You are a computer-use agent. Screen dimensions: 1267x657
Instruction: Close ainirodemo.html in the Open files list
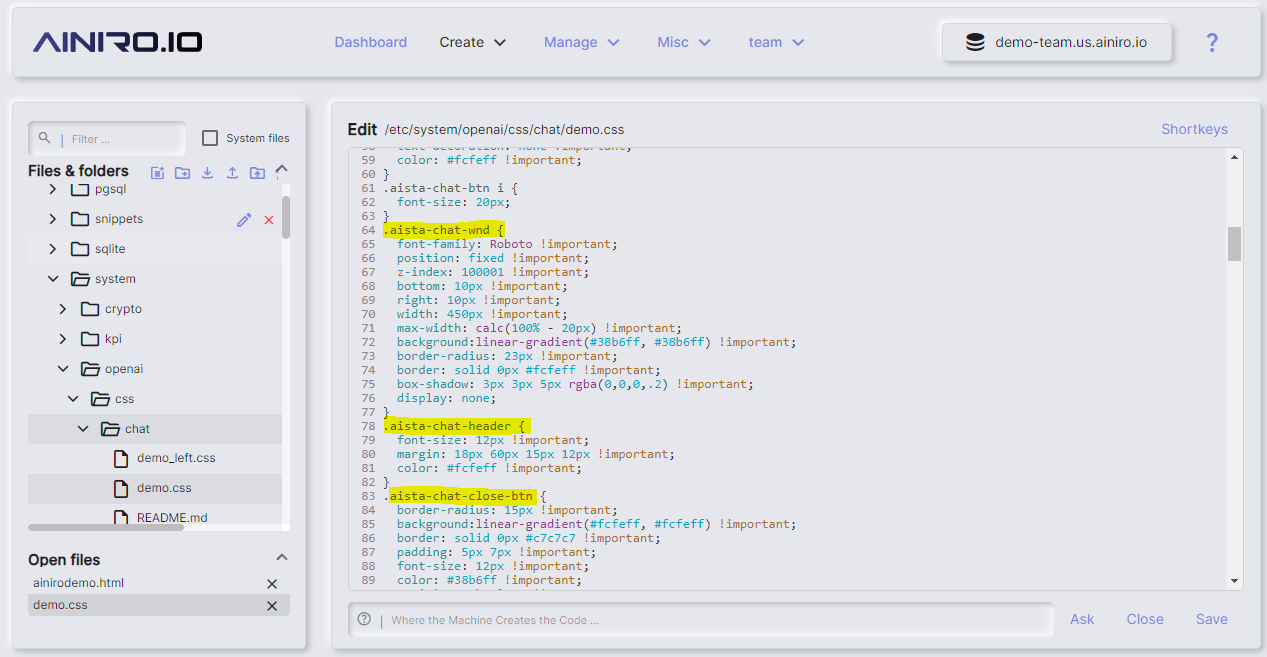pyautogui.click(x=271, y=584)
